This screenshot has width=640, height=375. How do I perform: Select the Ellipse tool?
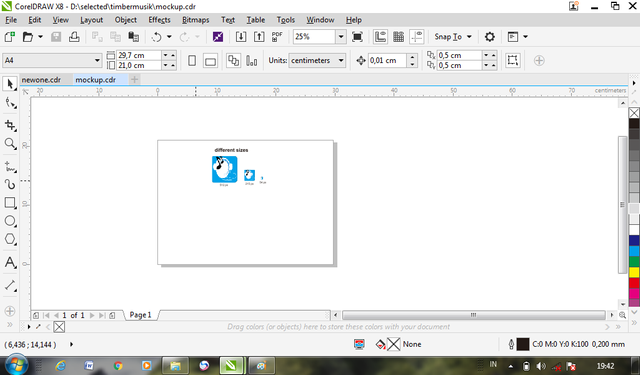10,221
